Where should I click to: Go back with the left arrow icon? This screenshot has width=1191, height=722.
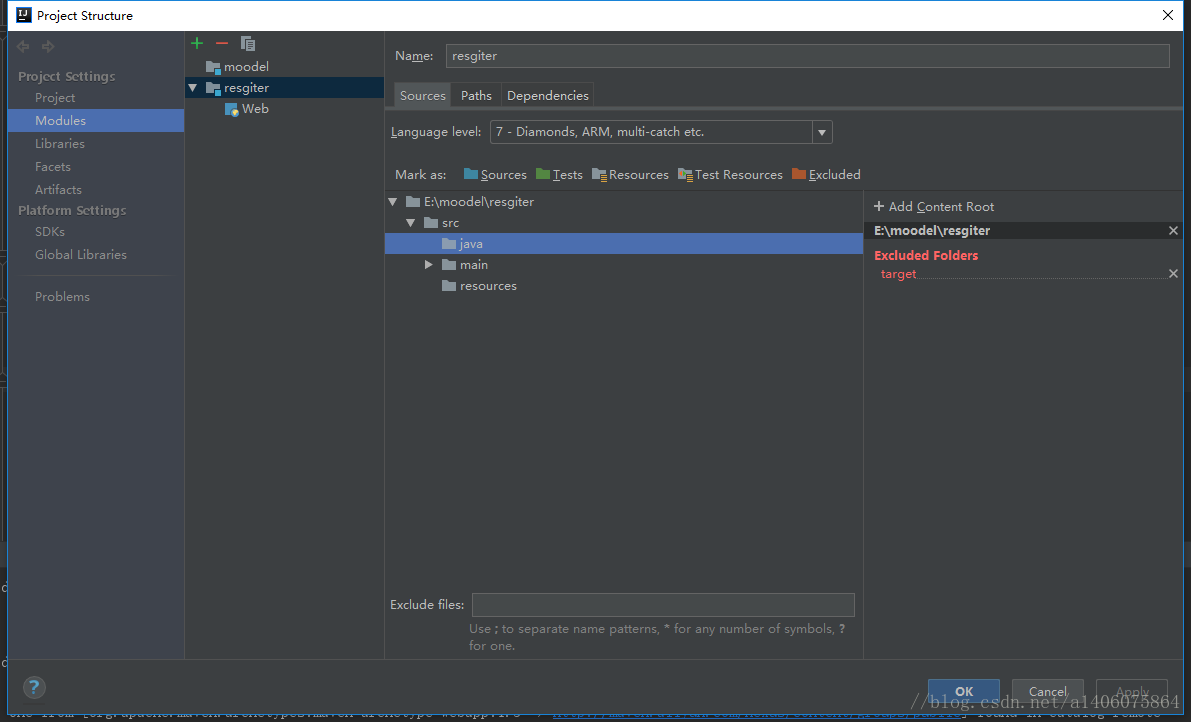24,46
